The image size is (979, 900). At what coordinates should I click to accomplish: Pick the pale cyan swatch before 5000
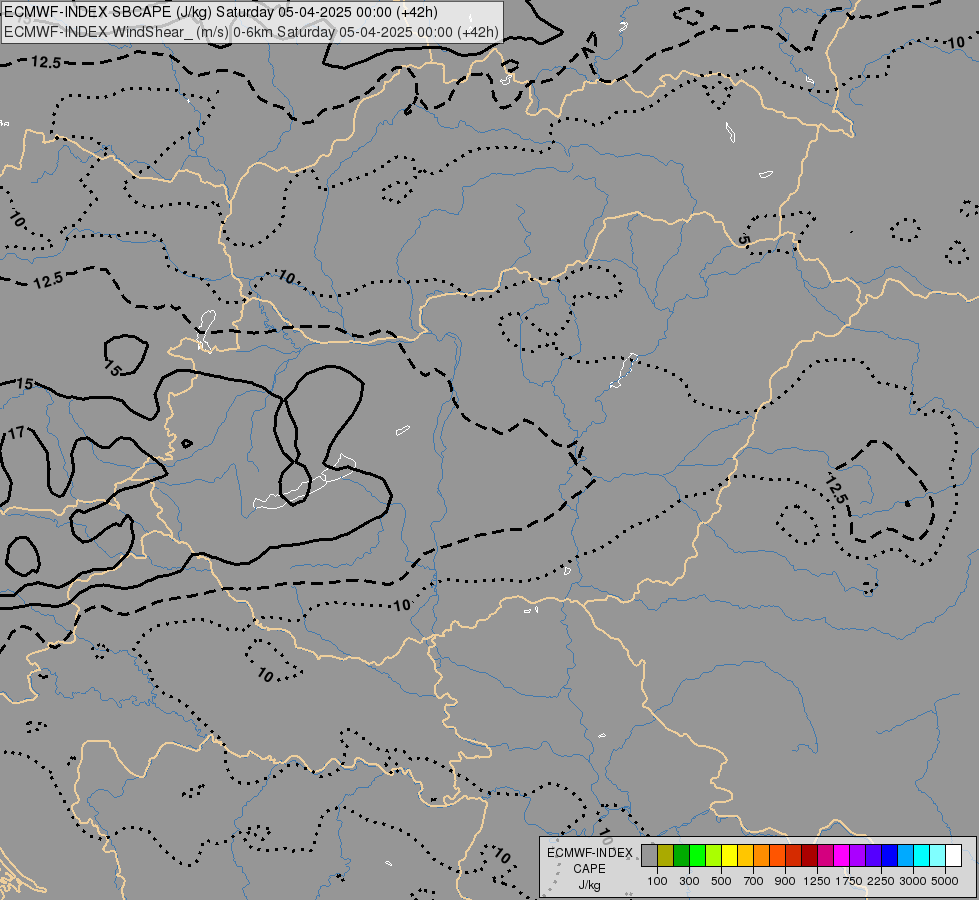pos(938,855)
